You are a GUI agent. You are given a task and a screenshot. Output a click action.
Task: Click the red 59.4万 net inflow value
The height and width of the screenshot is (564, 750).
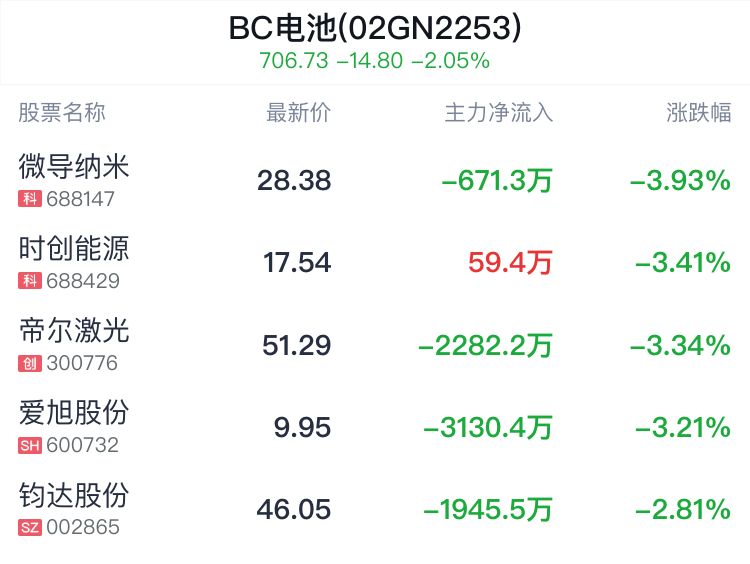510,263
